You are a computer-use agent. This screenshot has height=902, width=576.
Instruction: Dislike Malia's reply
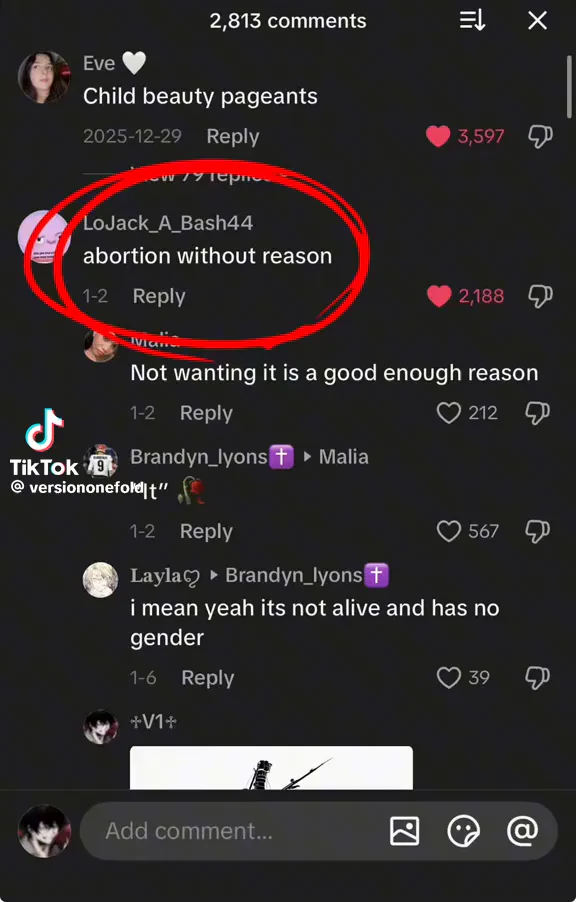click(537, 413)
